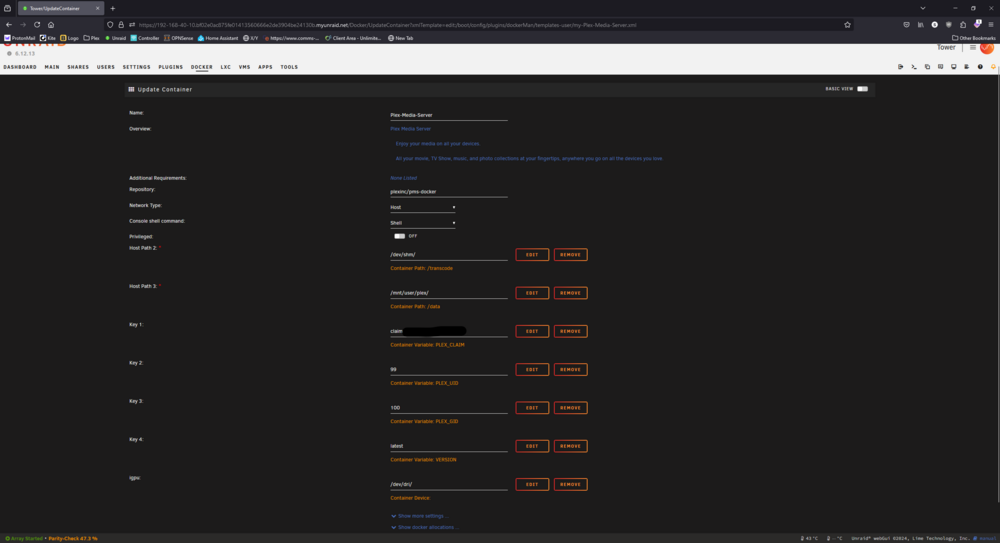Toggle the help icon in Unraid header

980,66
